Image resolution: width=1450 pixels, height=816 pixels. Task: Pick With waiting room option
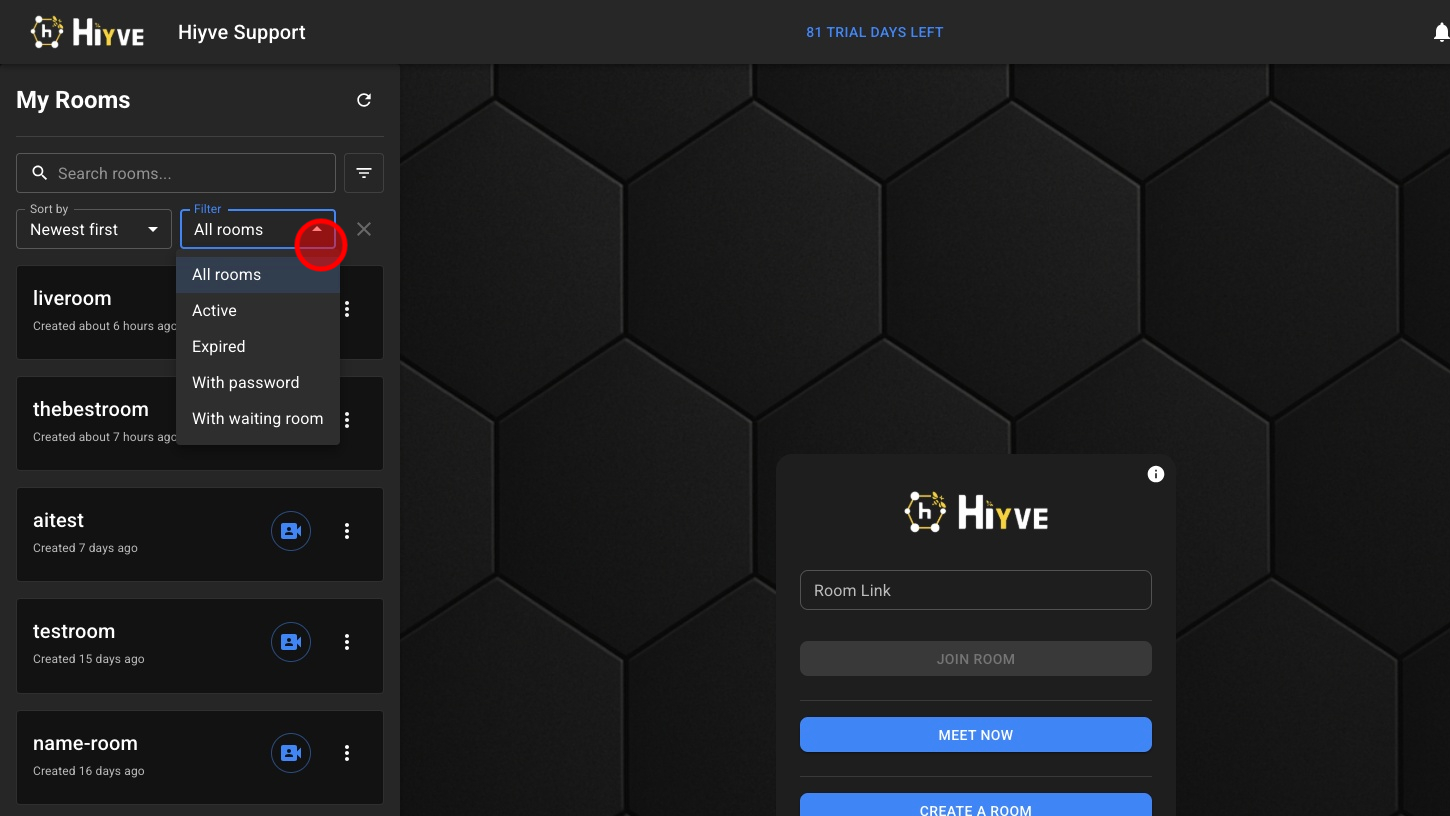[x=257, y=419]
